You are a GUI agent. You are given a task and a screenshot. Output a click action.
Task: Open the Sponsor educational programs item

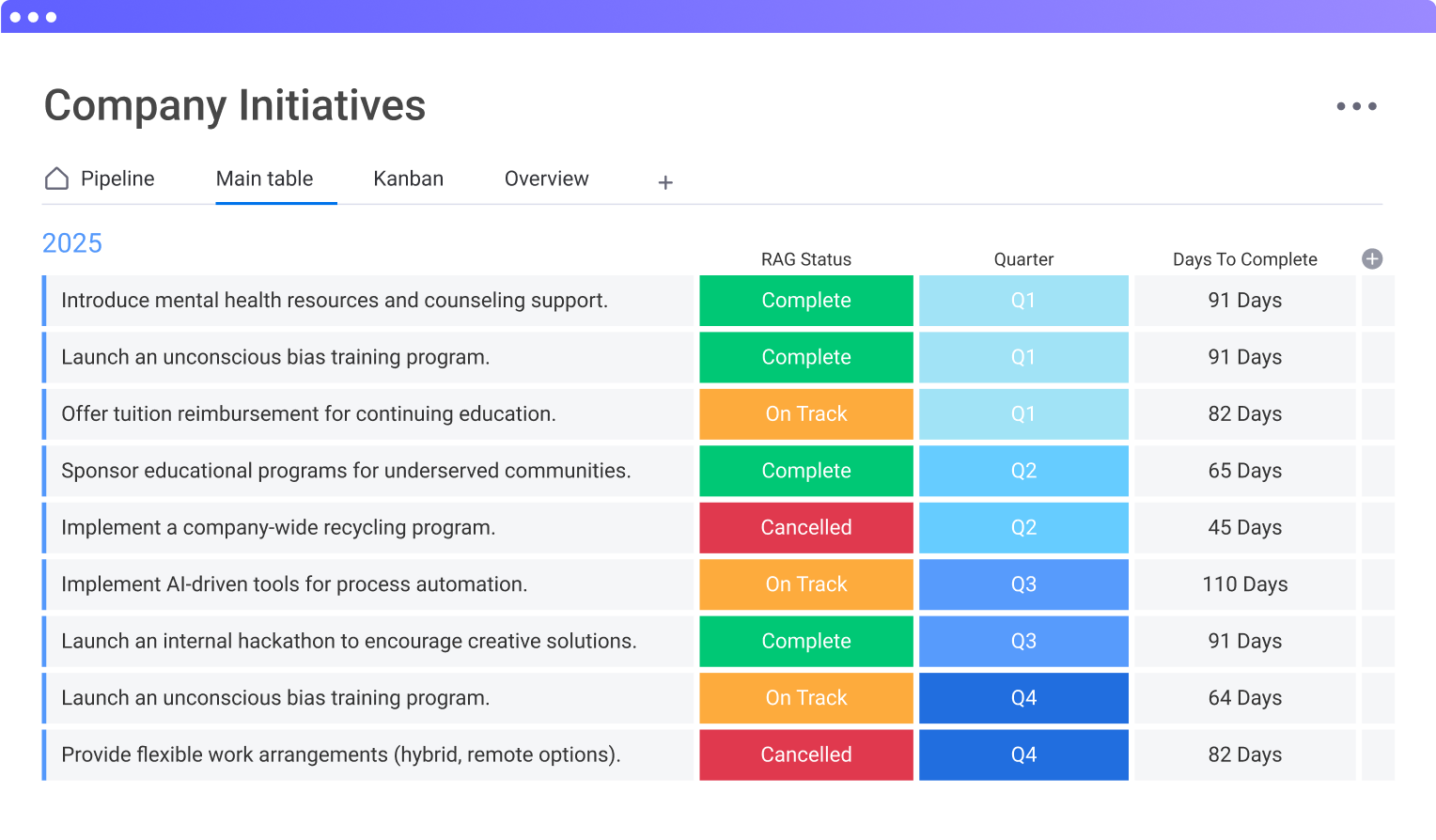point(346,471)
